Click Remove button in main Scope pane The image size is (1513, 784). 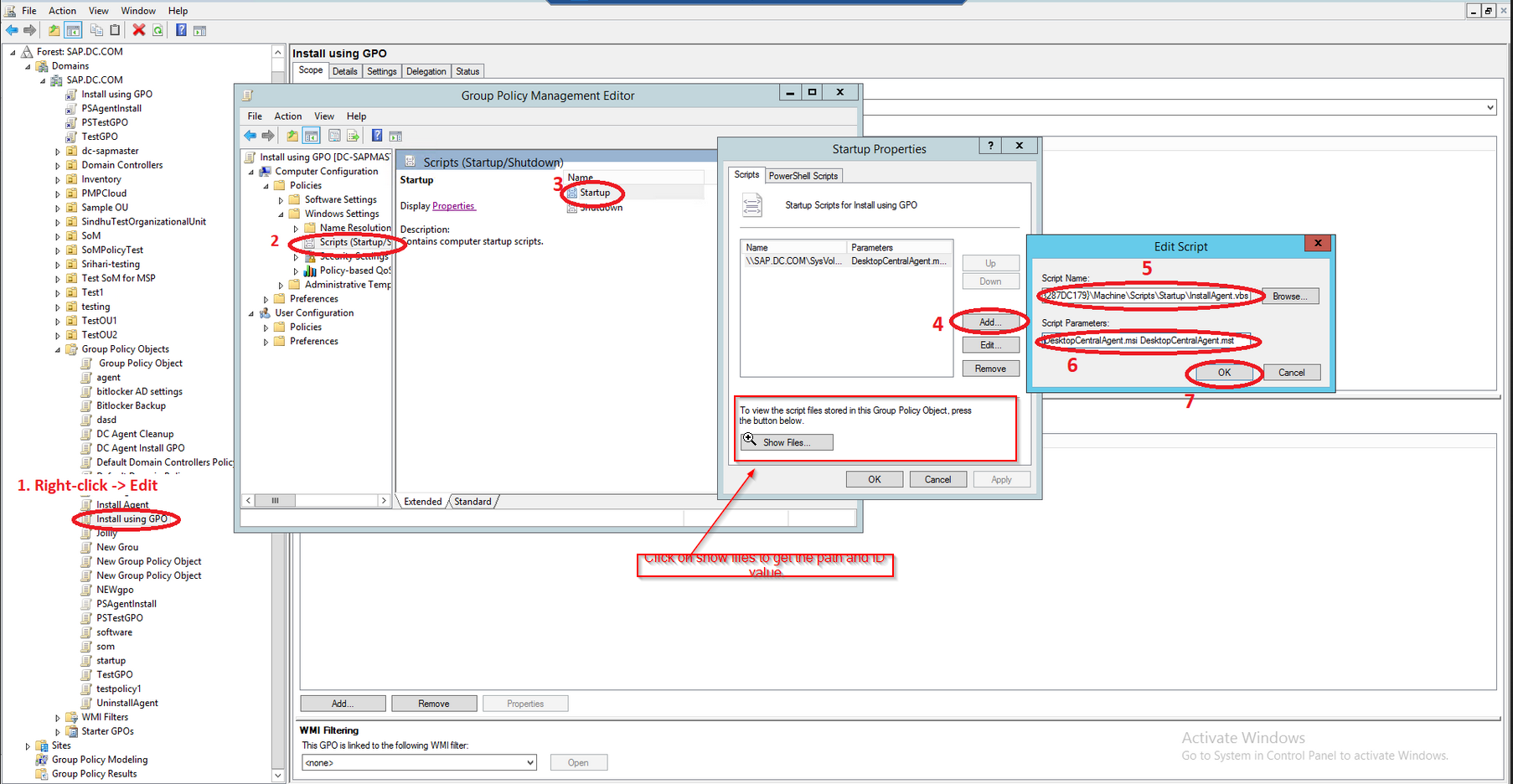[434, 704]
